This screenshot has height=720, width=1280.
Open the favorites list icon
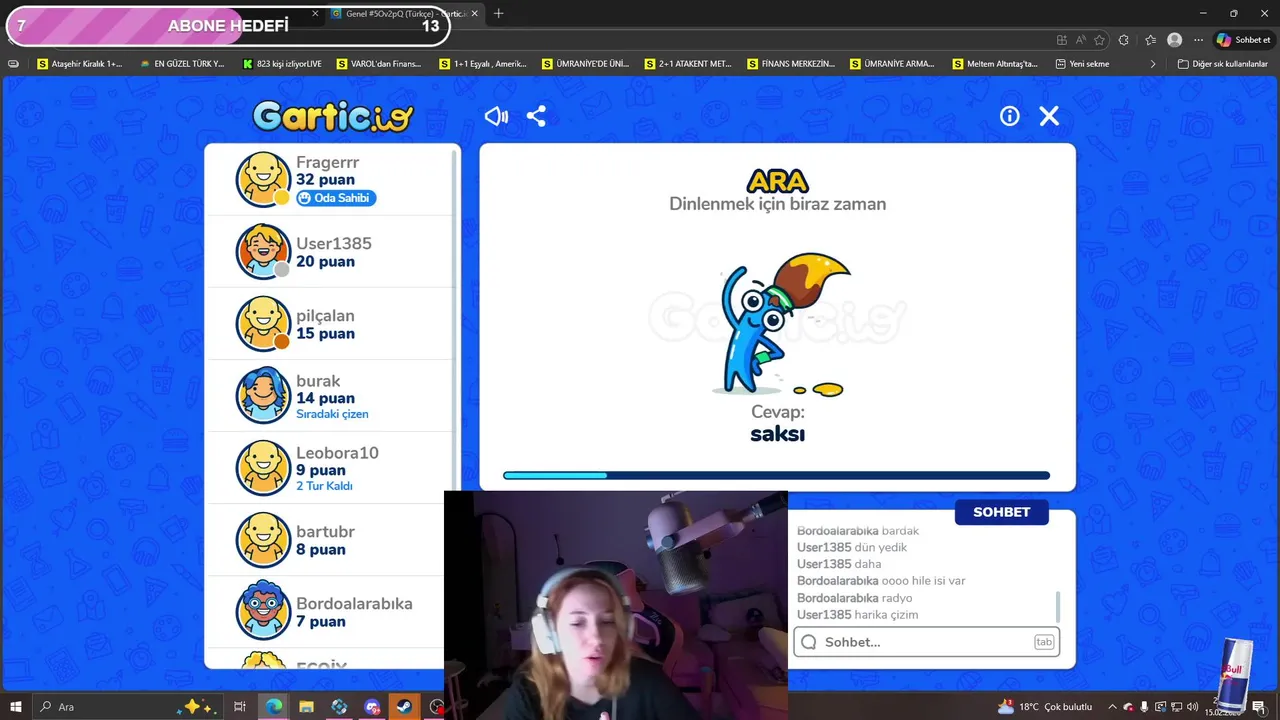(x=1150, y=40)
